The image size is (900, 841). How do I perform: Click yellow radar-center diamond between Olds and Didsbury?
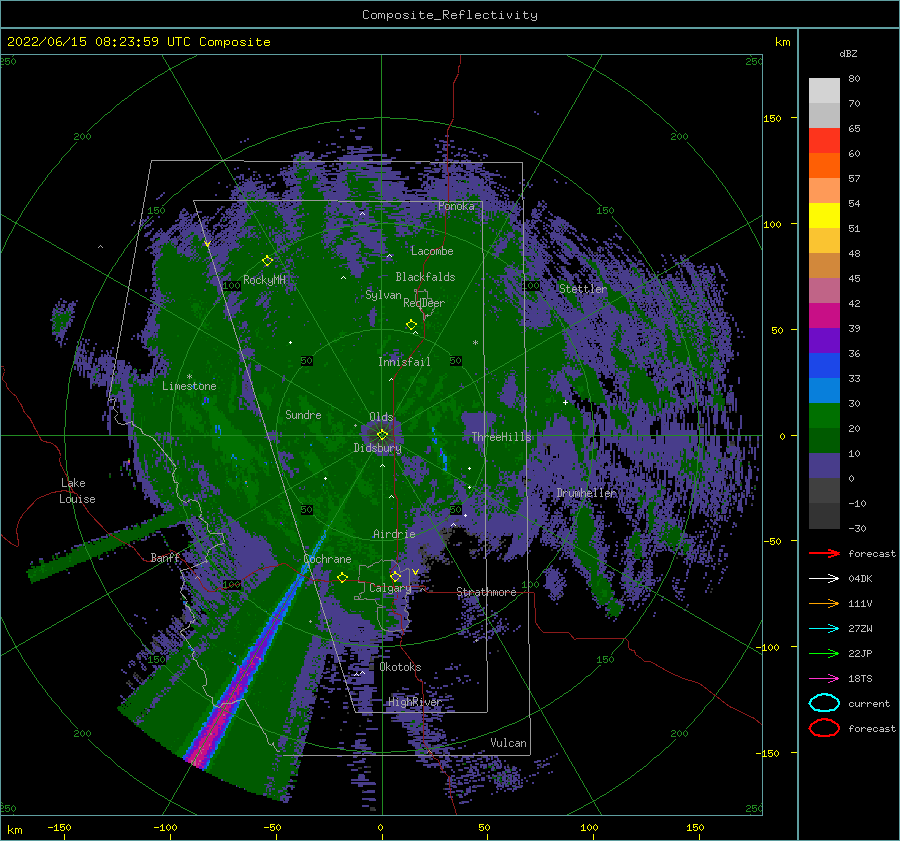(382, 435)
